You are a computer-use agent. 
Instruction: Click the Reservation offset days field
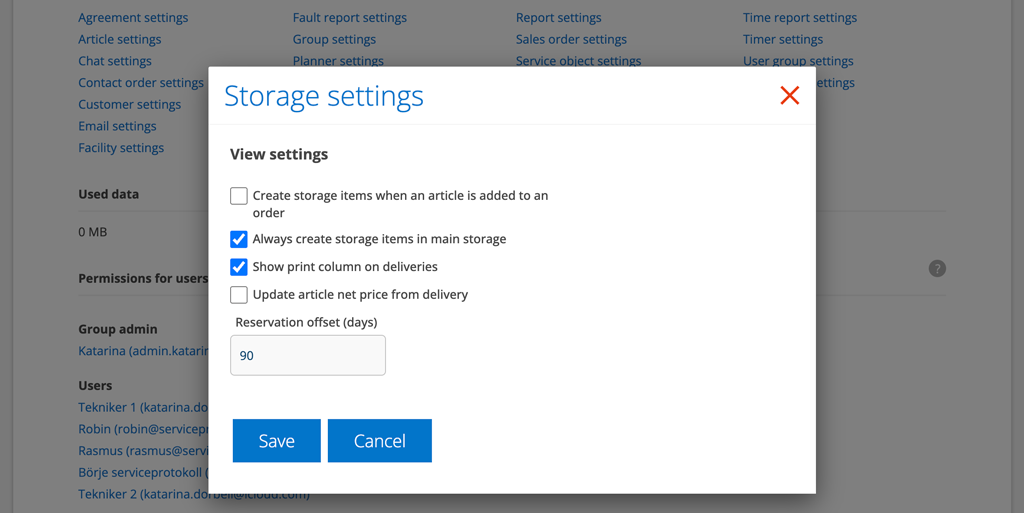point(308,355)
